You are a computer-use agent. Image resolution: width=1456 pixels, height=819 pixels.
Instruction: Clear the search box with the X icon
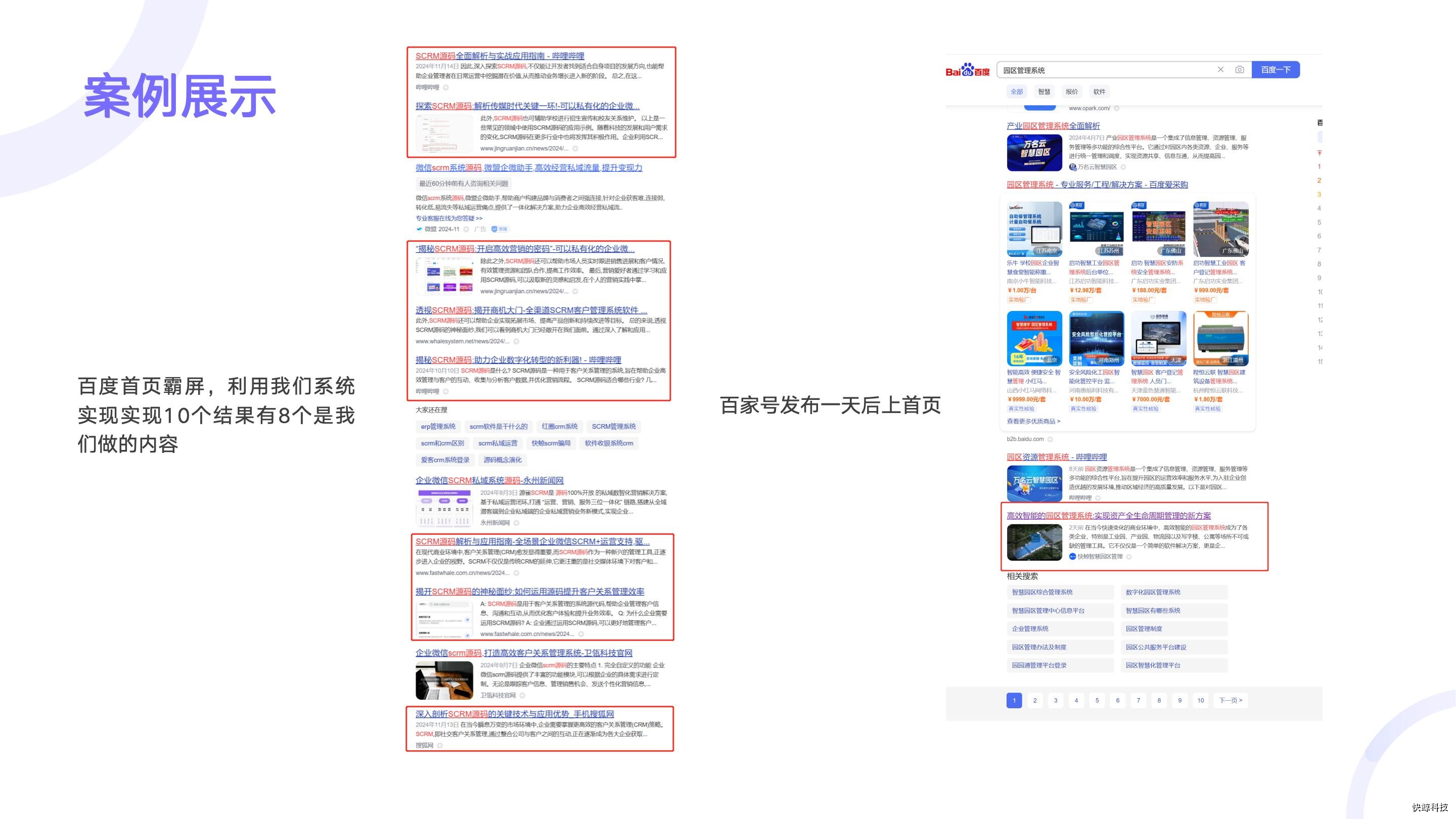[x=1220, y=70]
